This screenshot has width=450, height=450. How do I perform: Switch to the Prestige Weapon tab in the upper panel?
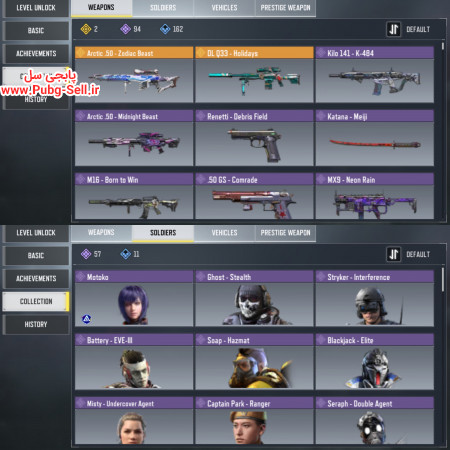[x=285, y=8]
